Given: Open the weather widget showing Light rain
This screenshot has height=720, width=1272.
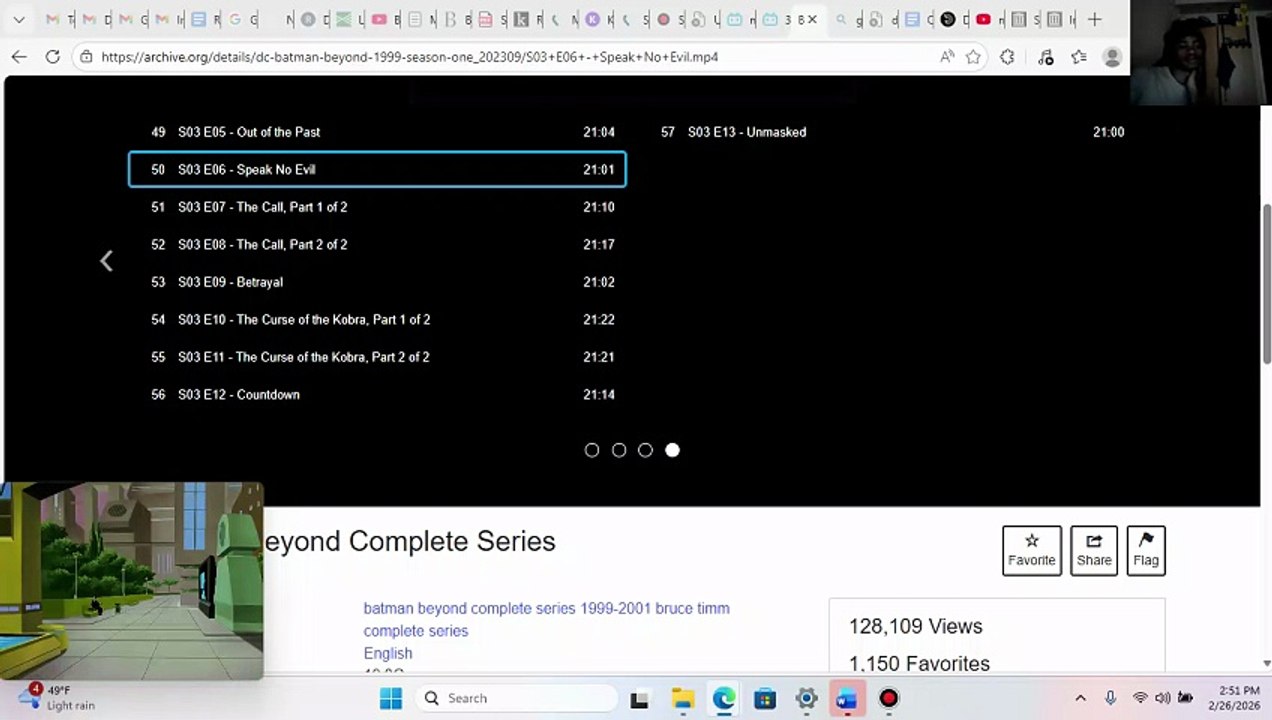Looking at the screenshot, I should [58, 698].
